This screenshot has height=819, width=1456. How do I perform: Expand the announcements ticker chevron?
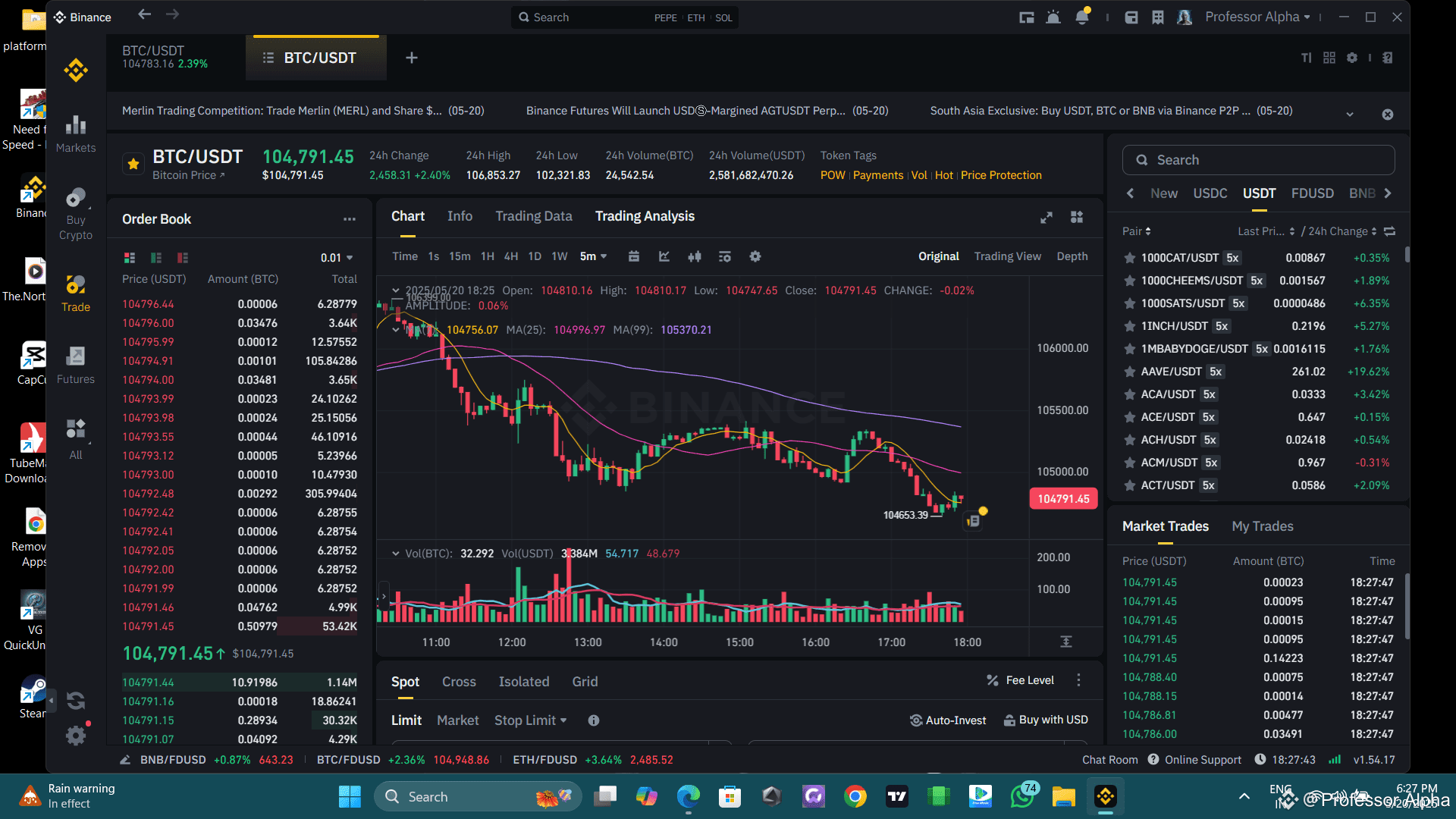pos(1350,114)
